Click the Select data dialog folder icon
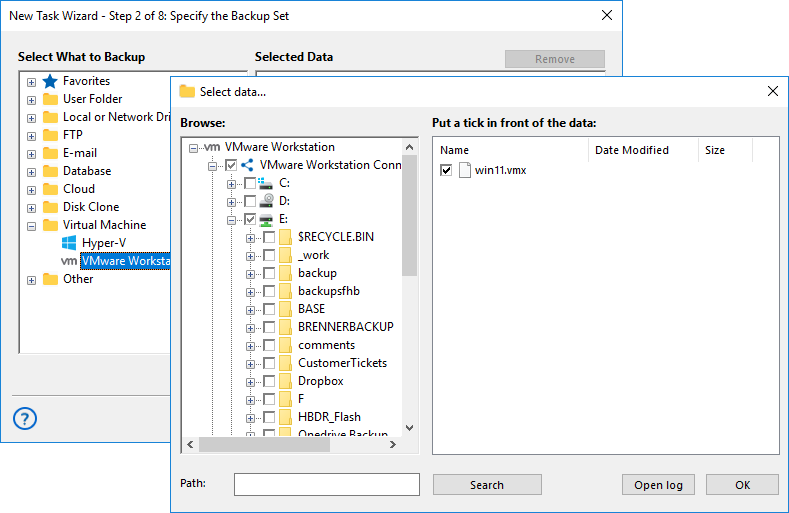 (x=187, y=92)
